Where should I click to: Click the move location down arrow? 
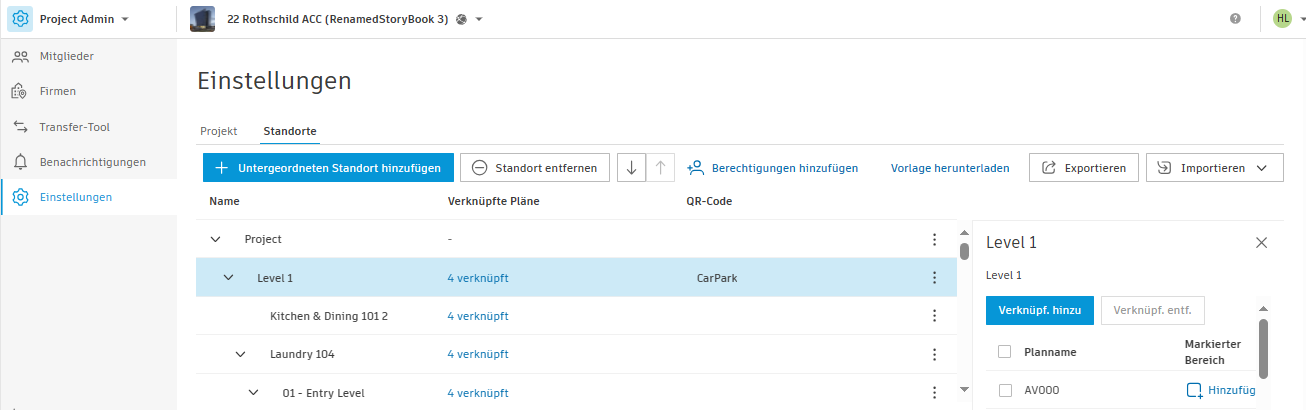[x=631, y=168]
